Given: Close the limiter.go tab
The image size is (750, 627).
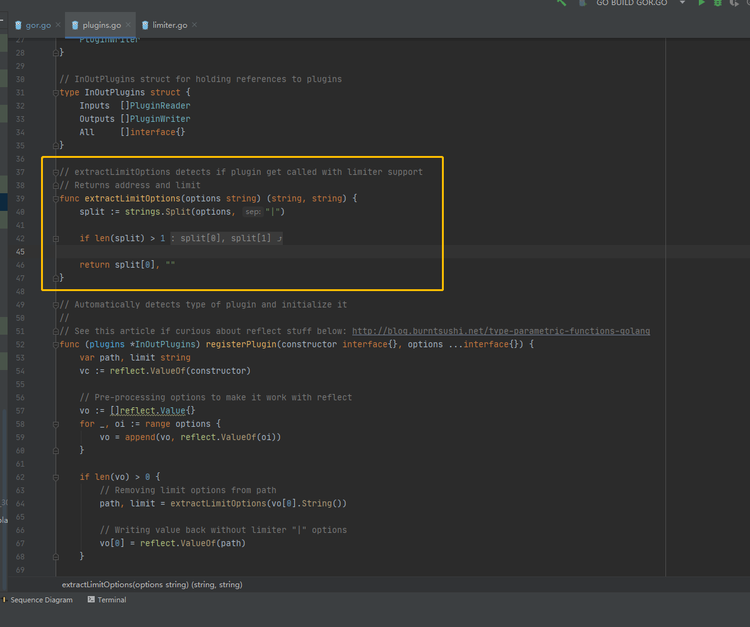Looking at the screenshot, I should click(196, 24).
